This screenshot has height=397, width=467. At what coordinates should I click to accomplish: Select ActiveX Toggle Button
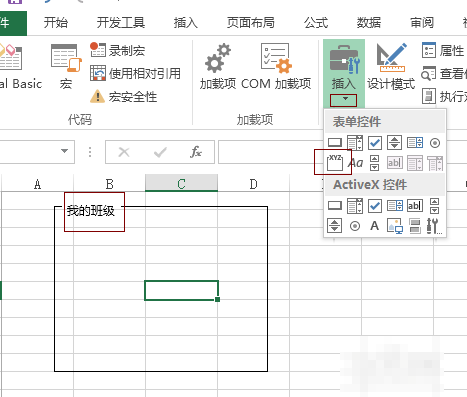[415, 226]
